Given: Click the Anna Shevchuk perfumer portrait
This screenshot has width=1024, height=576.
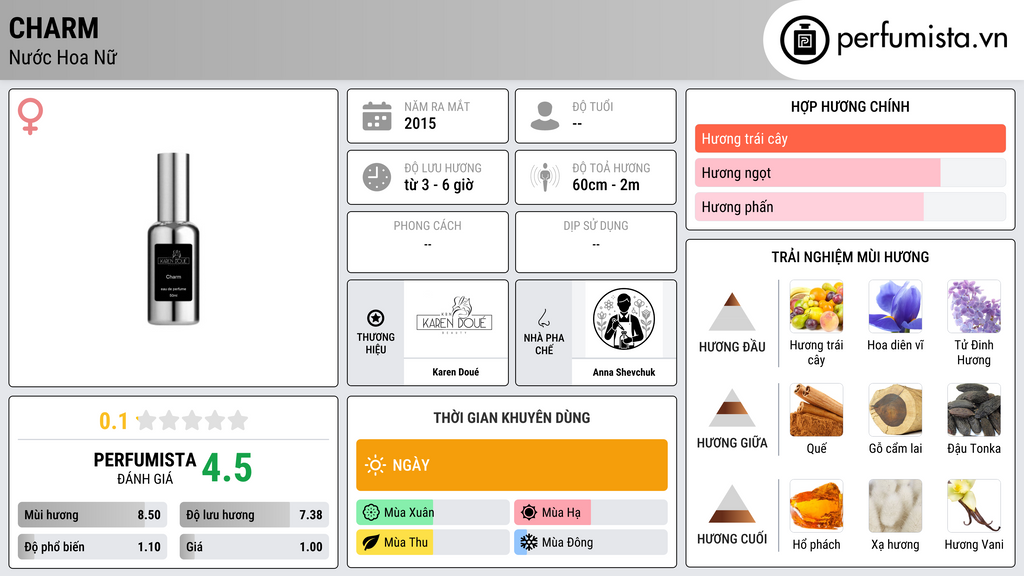Looking at the screenshot, I should click(624, 319).
